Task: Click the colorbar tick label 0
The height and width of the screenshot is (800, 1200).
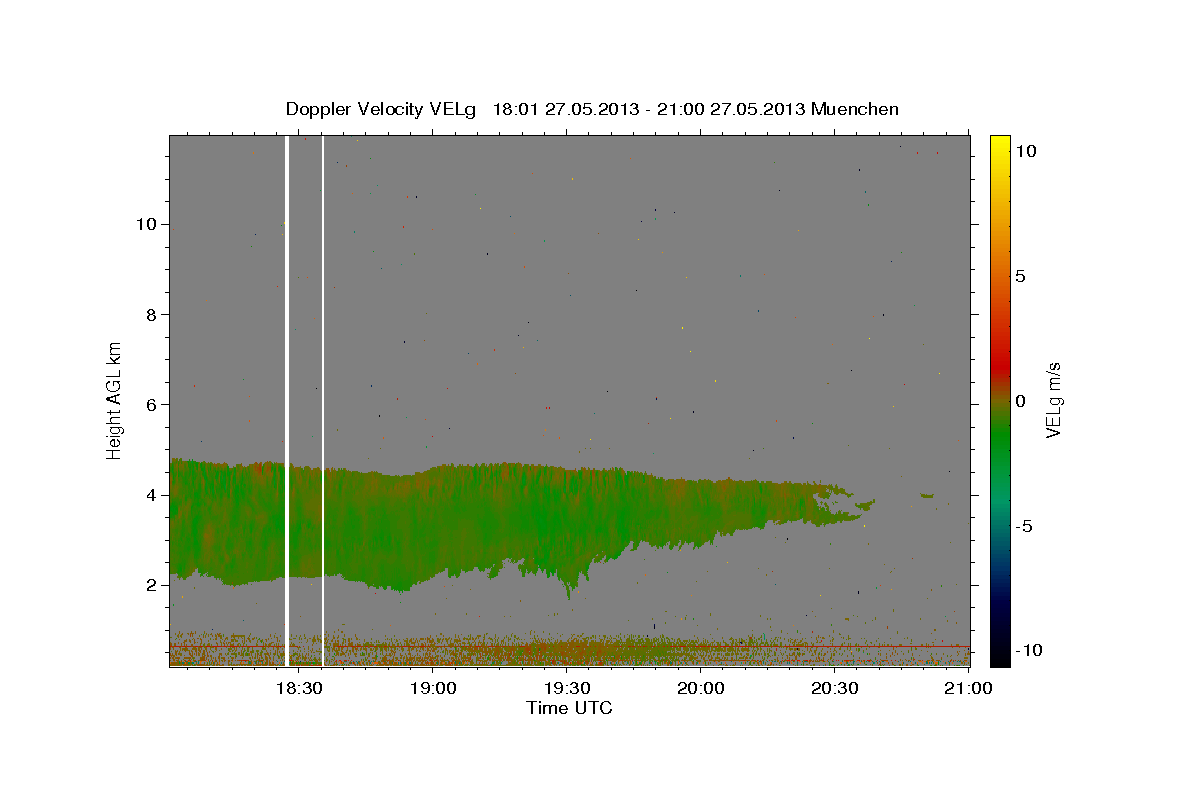Action: pos(1020,401)
